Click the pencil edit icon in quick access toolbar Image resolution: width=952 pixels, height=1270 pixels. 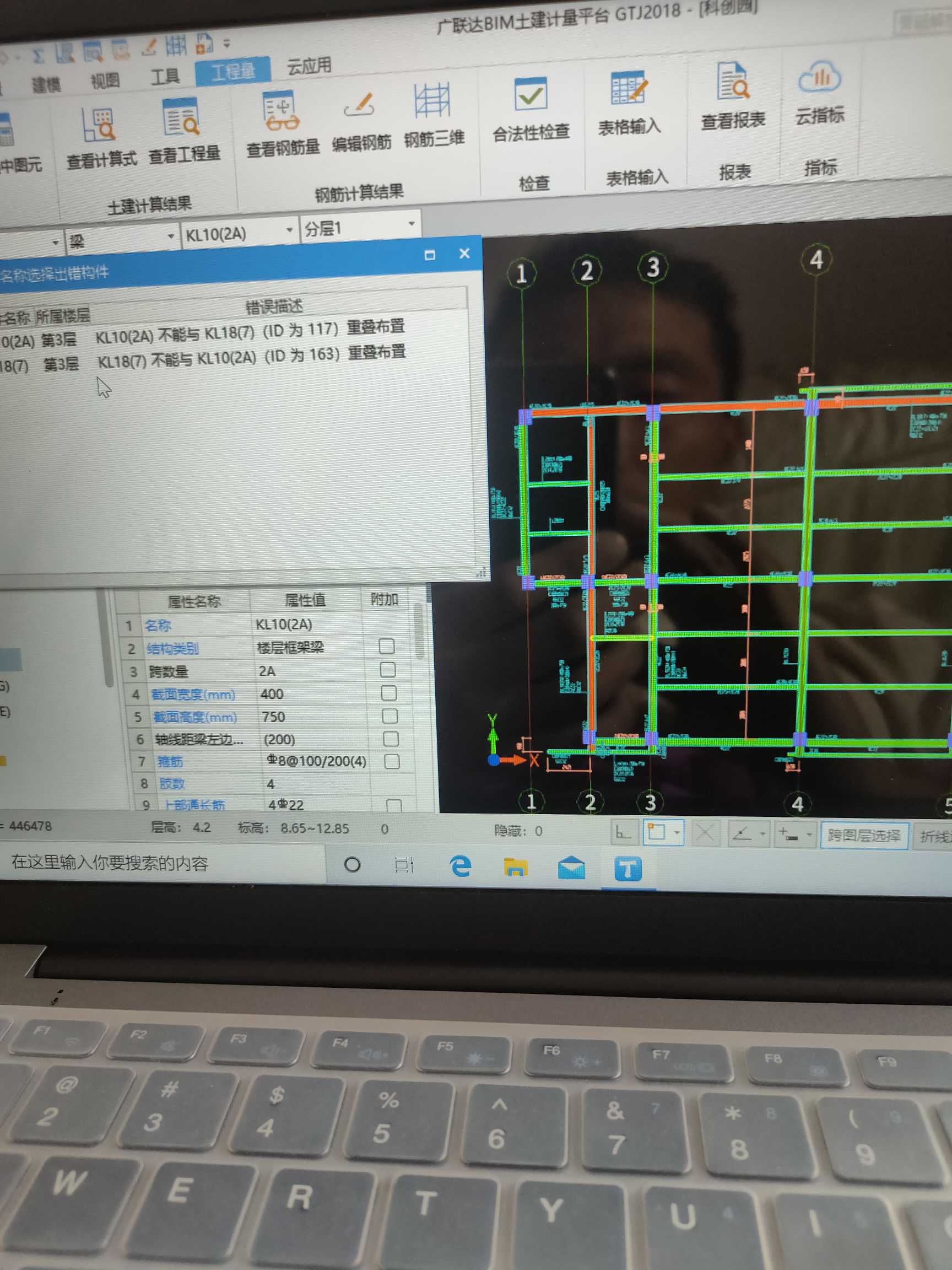point(149,47)
